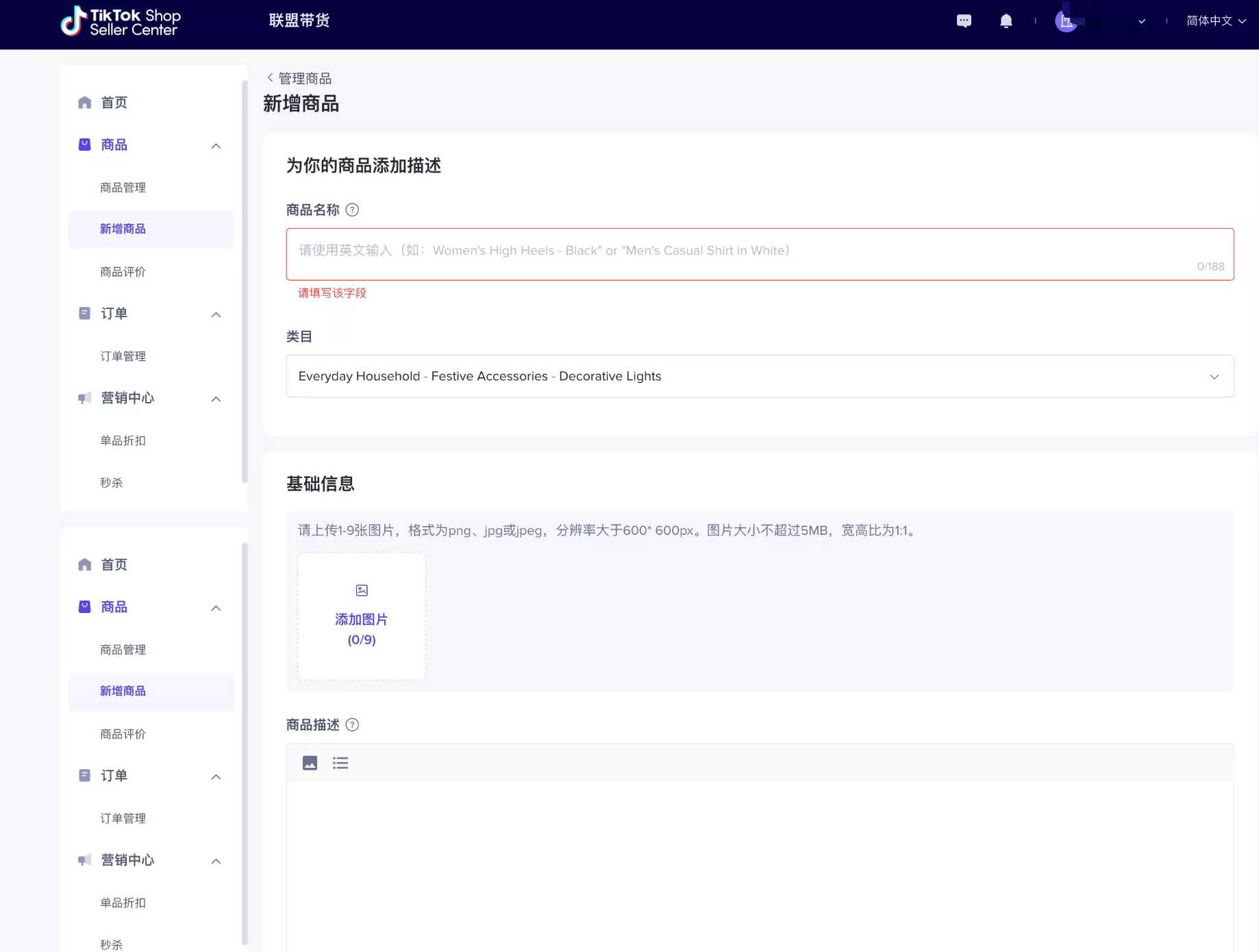The image size is (1259, 952).
Task: Select 单品折扣 in the lower sidebar
Action: [x=123, y=903]
